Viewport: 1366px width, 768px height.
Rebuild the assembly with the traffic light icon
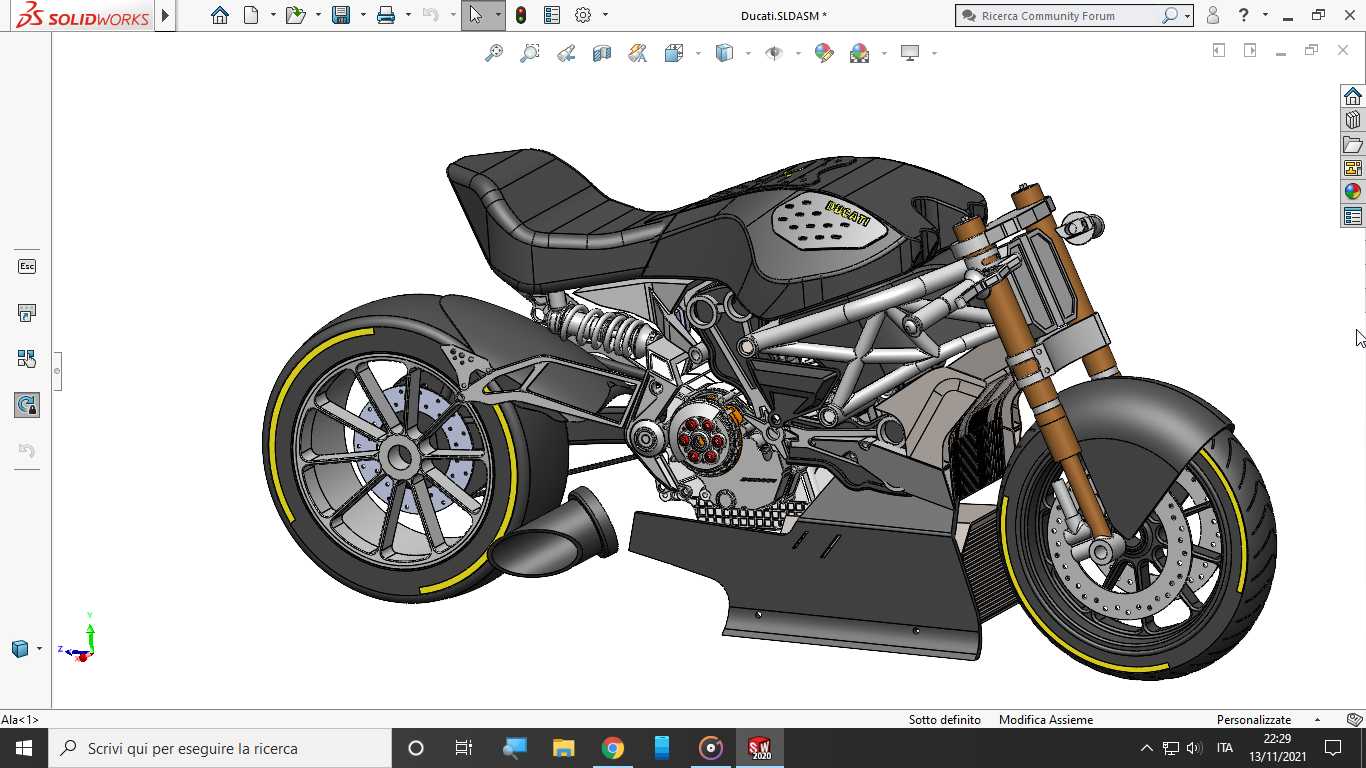tap(519, 15)
